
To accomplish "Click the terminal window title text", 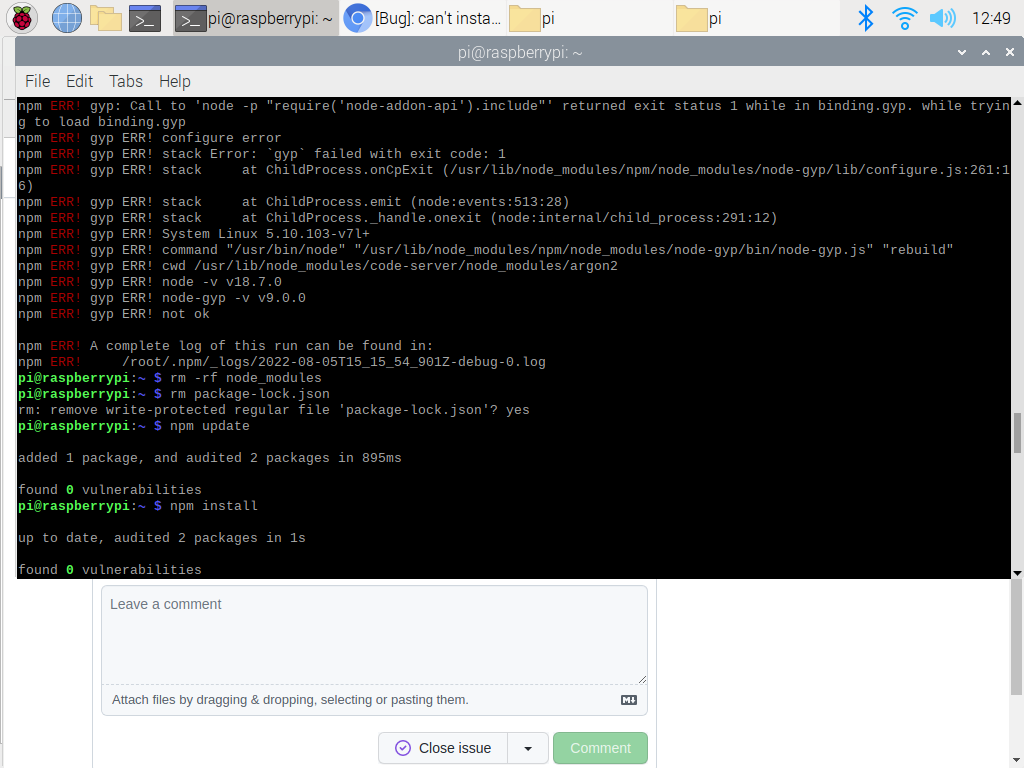I will 520,52.
